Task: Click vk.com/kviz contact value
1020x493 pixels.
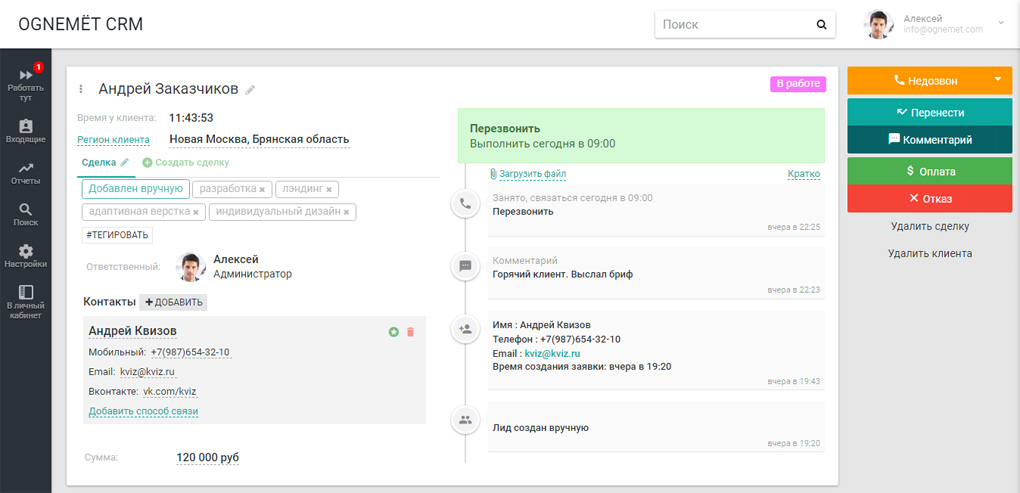Action: (170, 392)
